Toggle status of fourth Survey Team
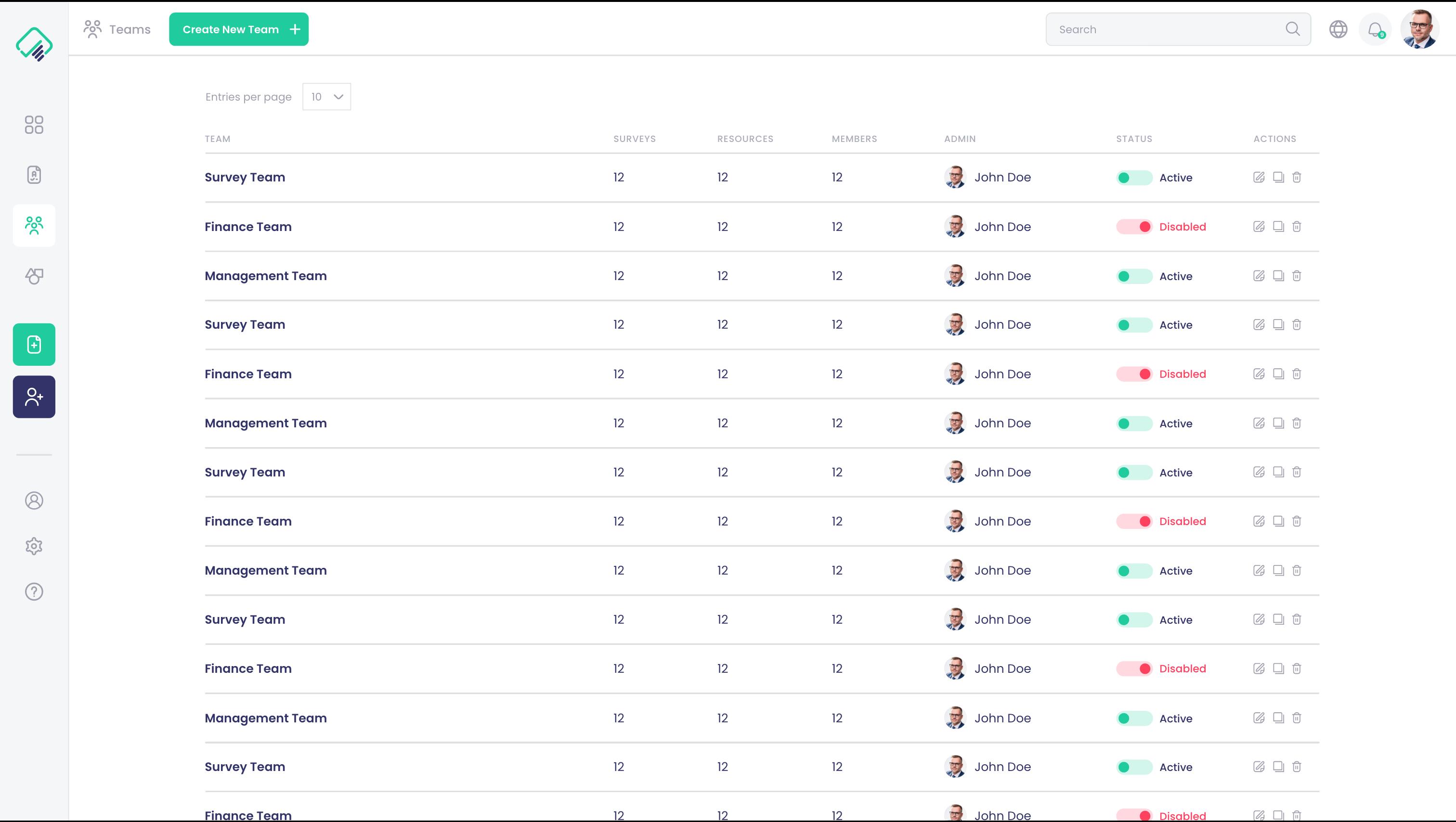Viewport: 1456px width, 822px height. click(x=1134, y=620)
